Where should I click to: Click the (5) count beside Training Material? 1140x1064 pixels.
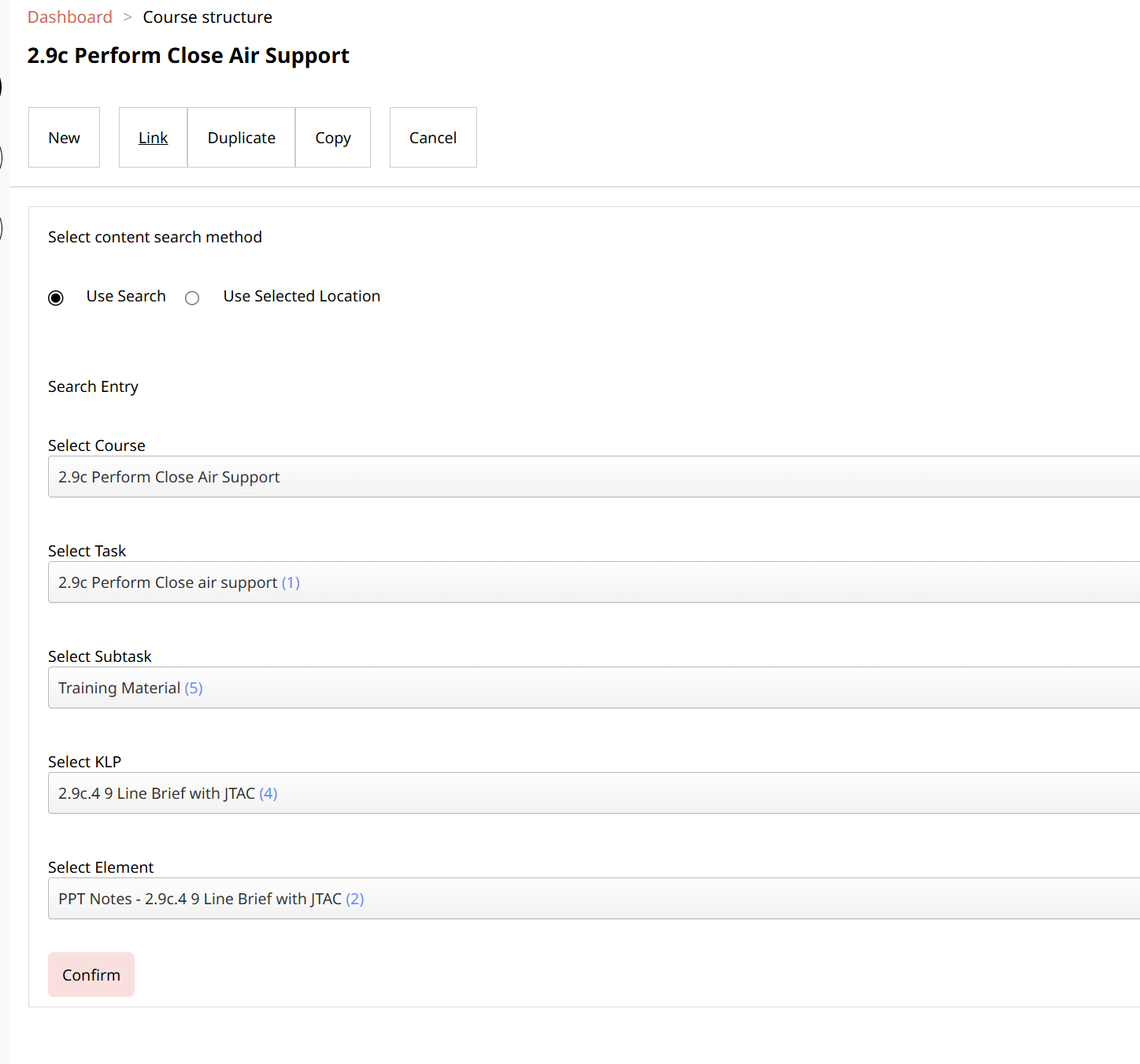[x=194, y=688]
